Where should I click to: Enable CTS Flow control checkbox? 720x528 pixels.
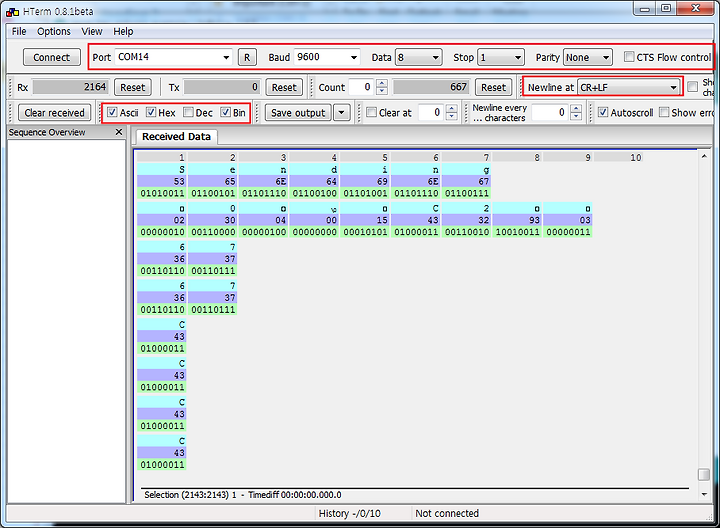point(629,57)
